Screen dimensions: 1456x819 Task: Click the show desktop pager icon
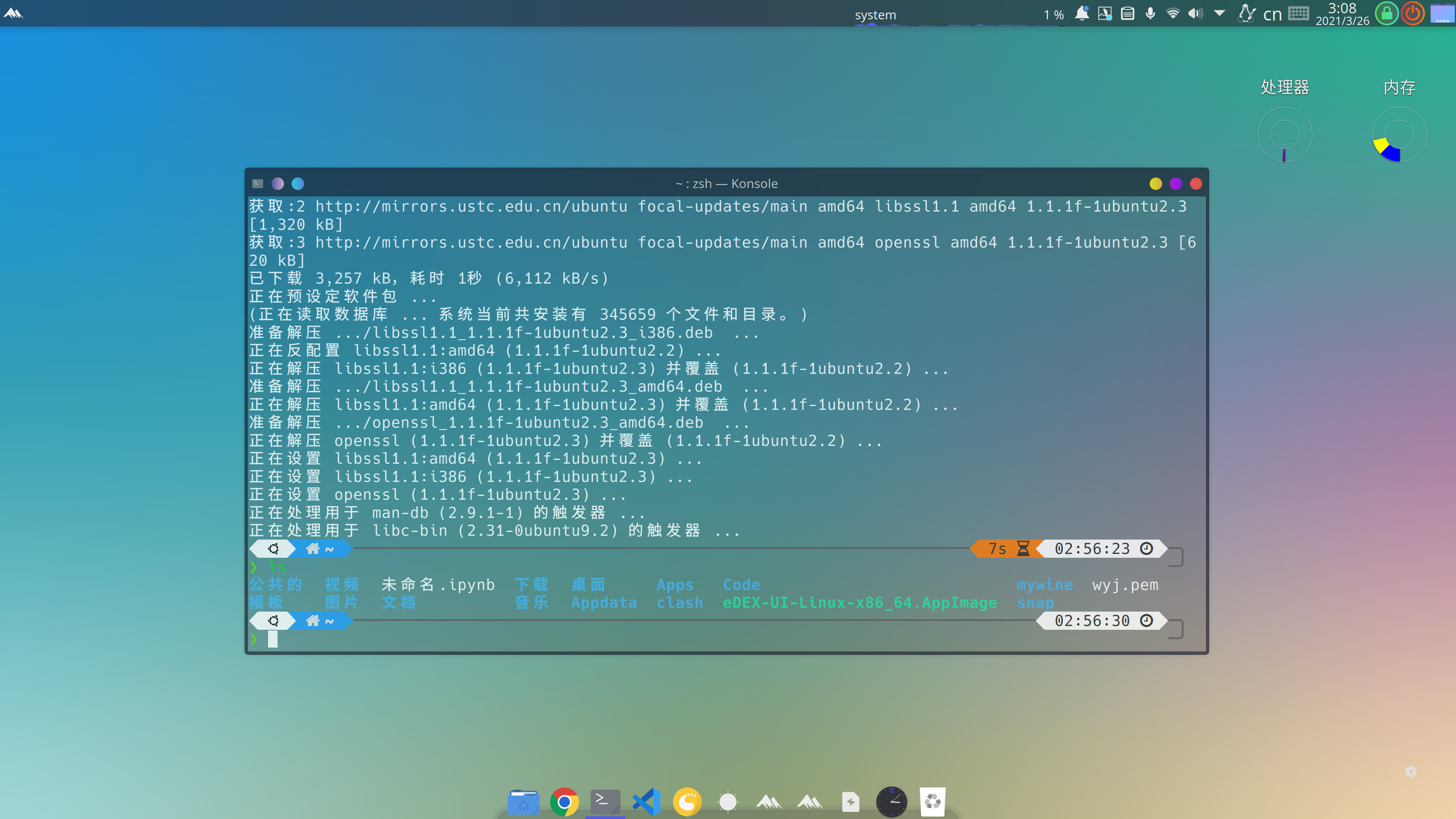(x=1442, y=14)
